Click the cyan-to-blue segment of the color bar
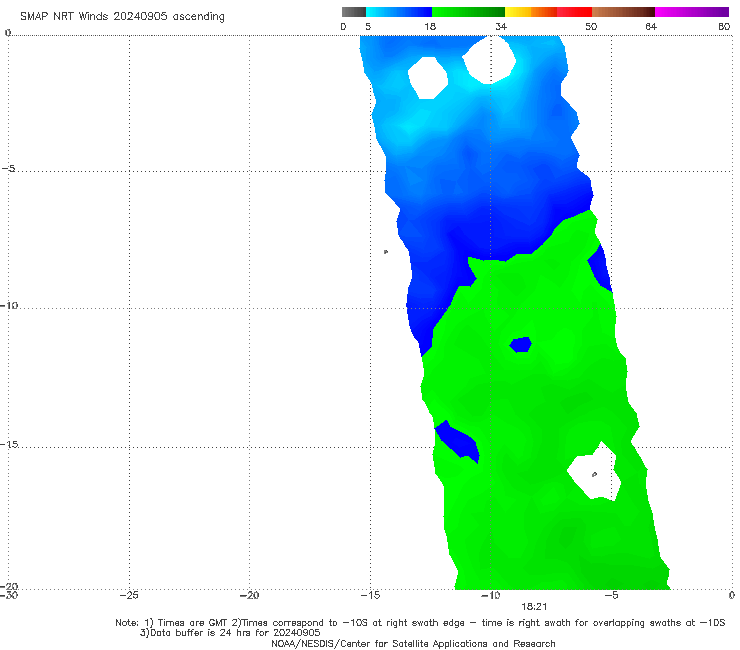This screenshot has height=650, width=740. [399, 12]
